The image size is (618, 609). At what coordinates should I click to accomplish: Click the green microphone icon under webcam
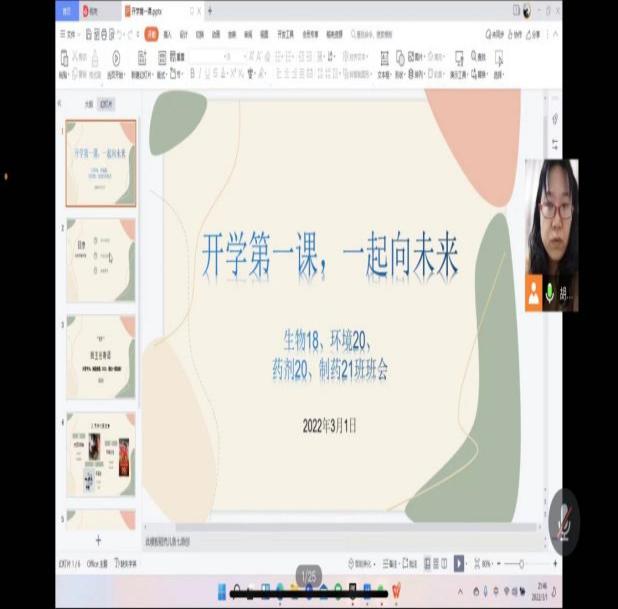(550, 293)
